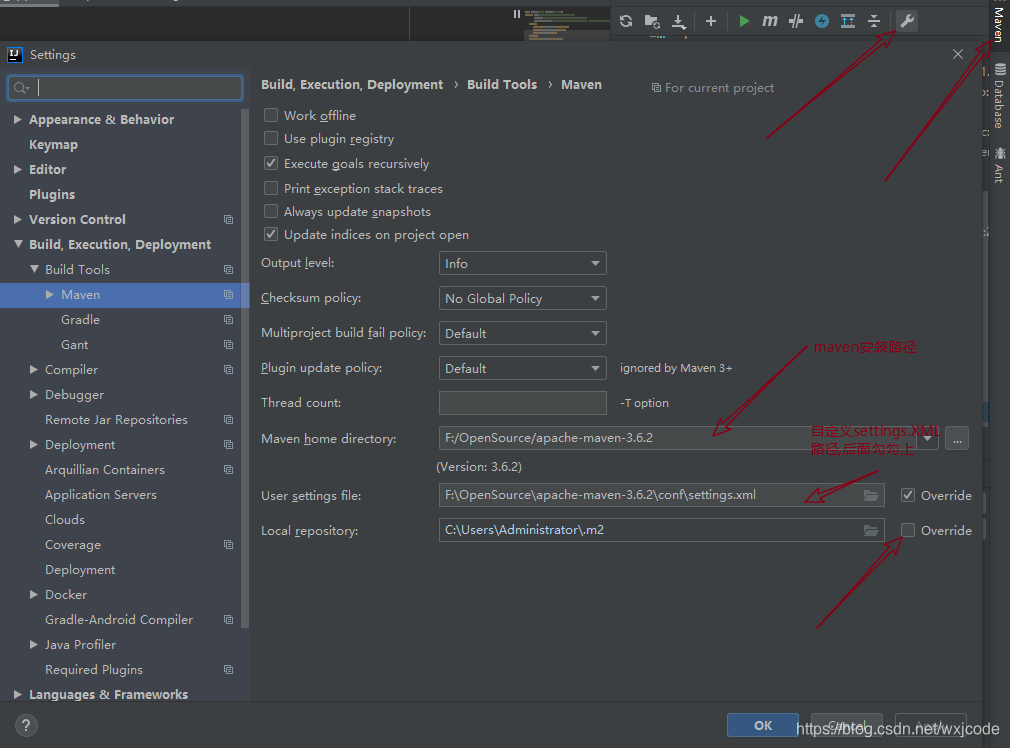Click User settings file path field
Image resolution: width=1010 pixels, height=748 pixels.
click(x=662, y=495)
